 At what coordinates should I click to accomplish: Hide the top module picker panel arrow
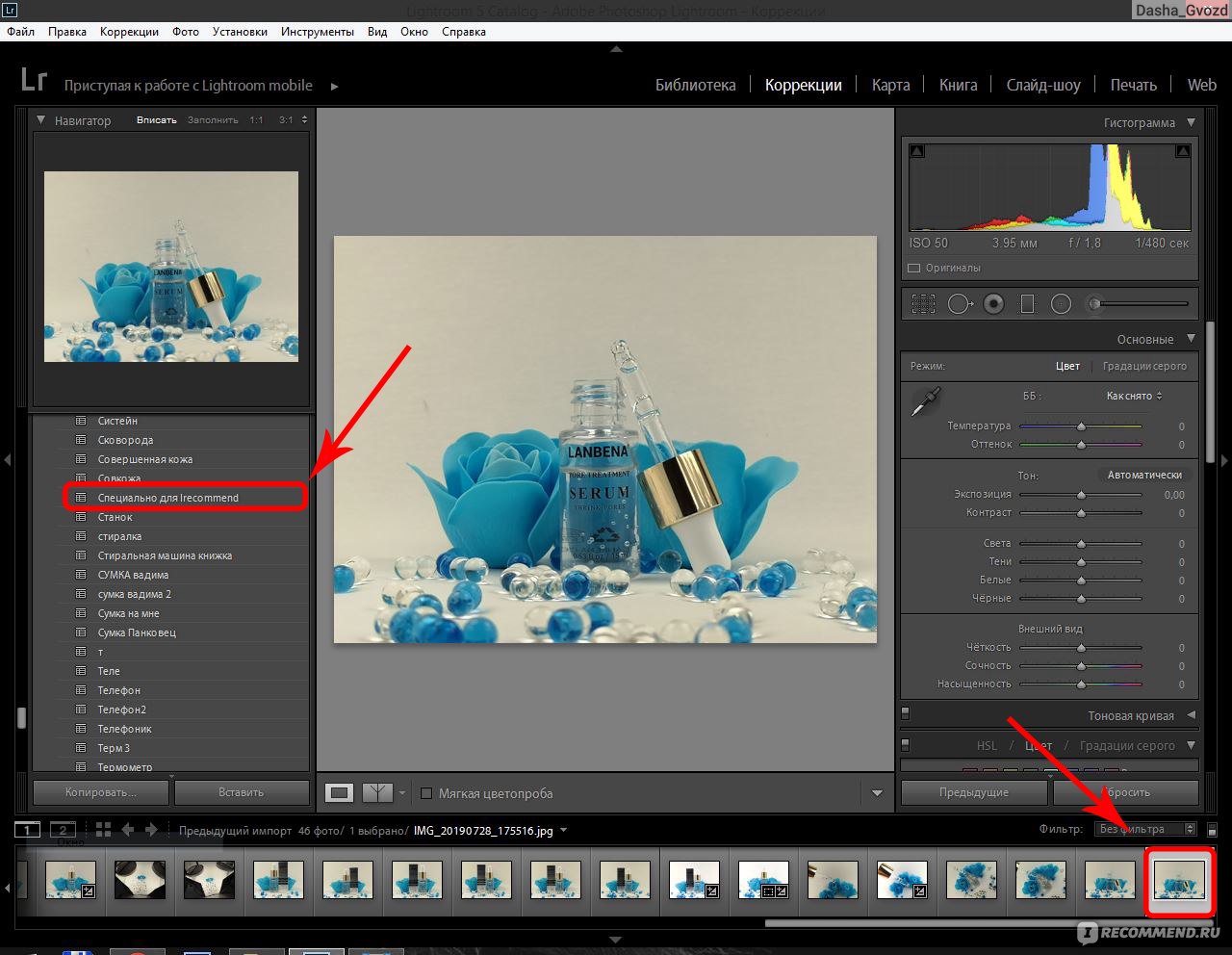click(x=616, y=48)
